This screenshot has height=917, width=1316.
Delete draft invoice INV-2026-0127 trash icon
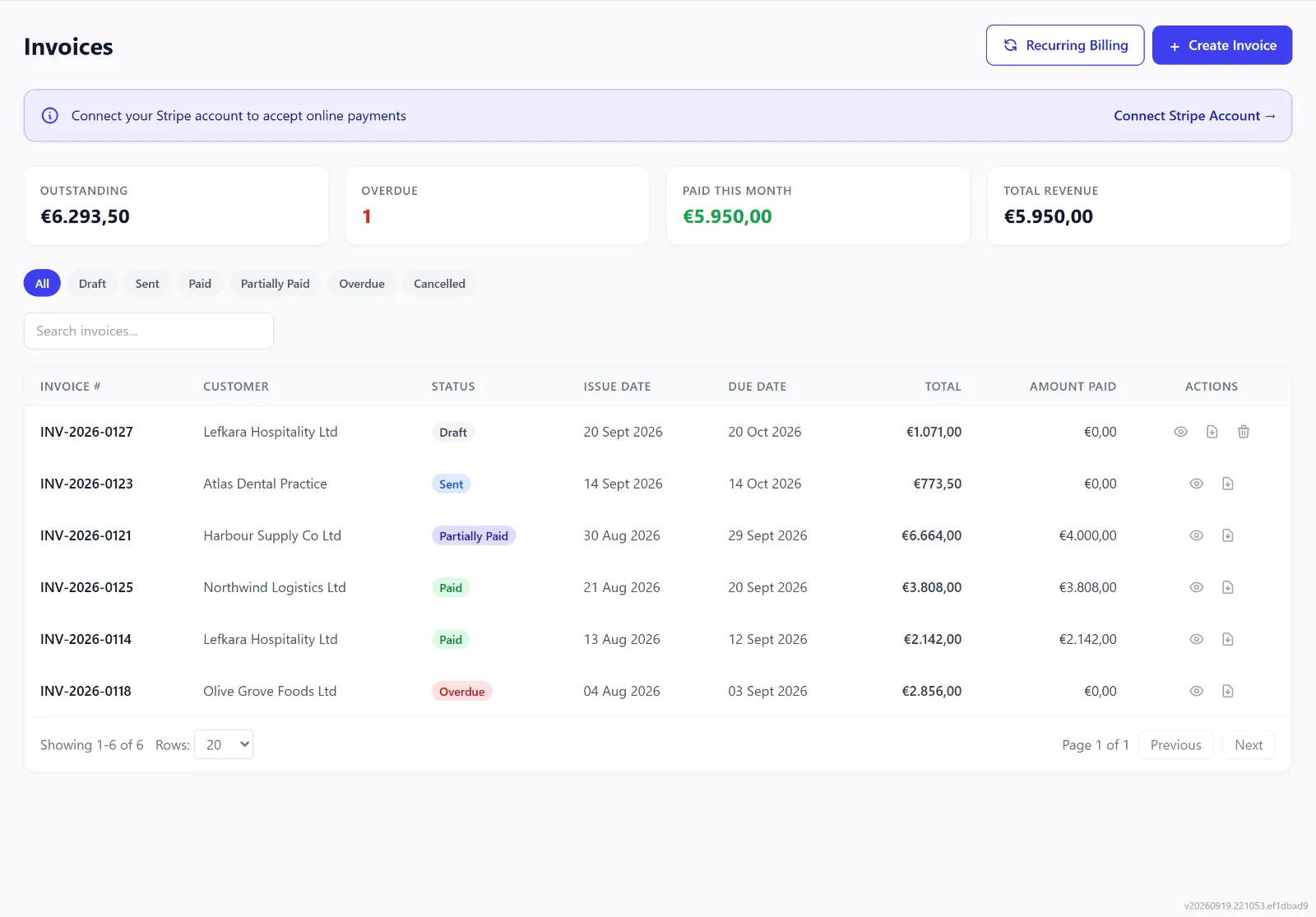(x=1244, y=432)
